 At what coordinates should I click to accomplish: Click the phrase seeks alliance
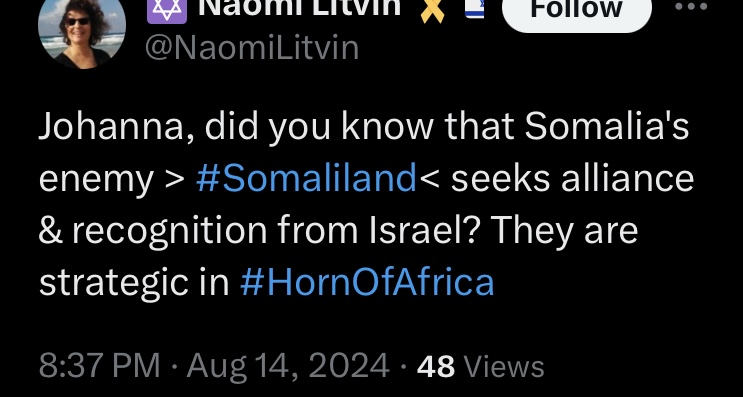[x=572, y=179]
